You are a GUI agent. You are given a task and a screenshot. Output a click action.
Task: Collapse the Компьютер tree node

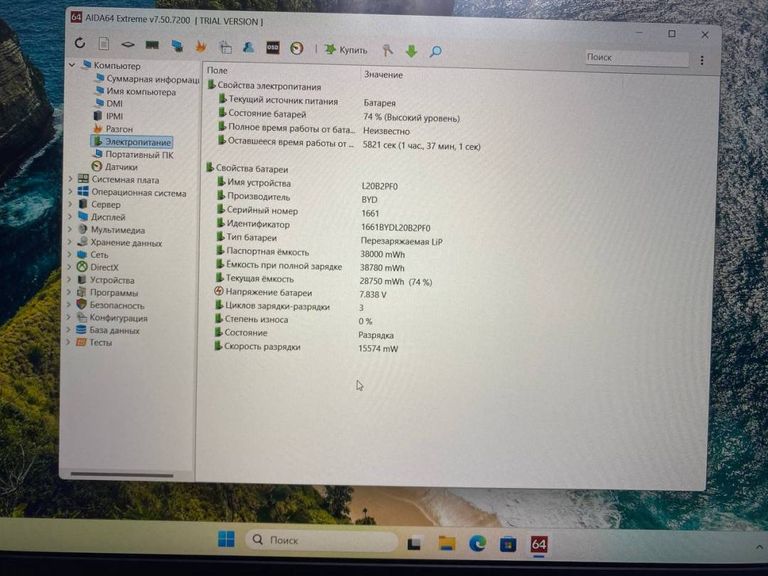point(71,65)
